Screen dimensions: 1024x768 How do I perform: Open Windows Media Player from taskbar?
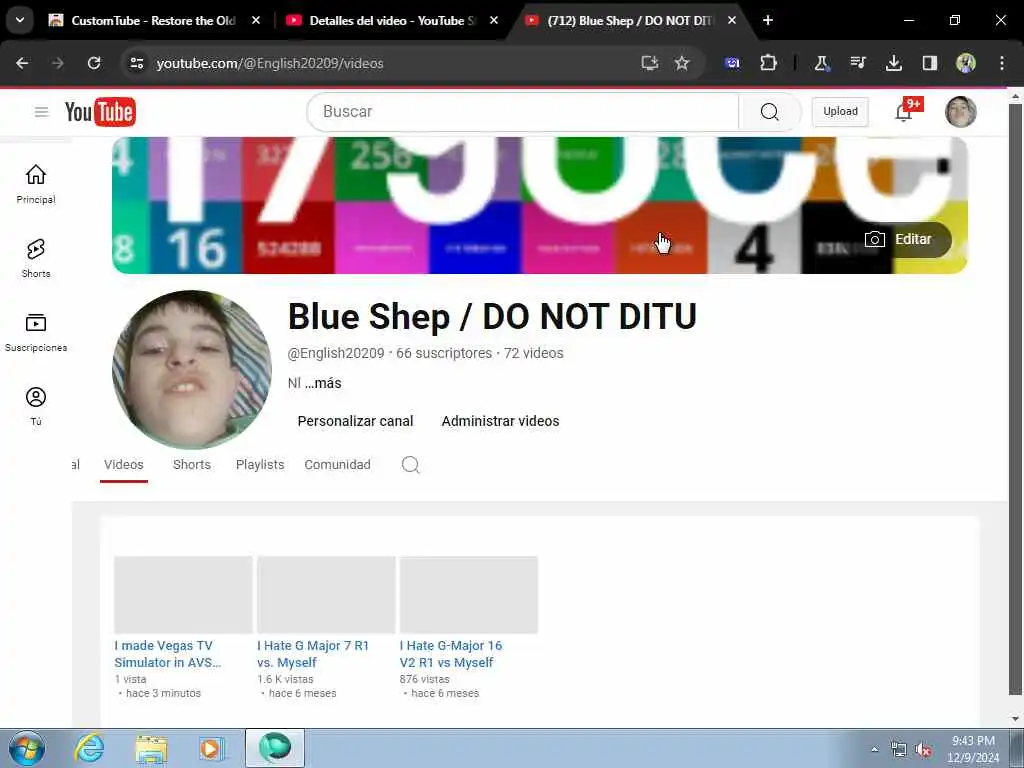(x=212, y=748)
